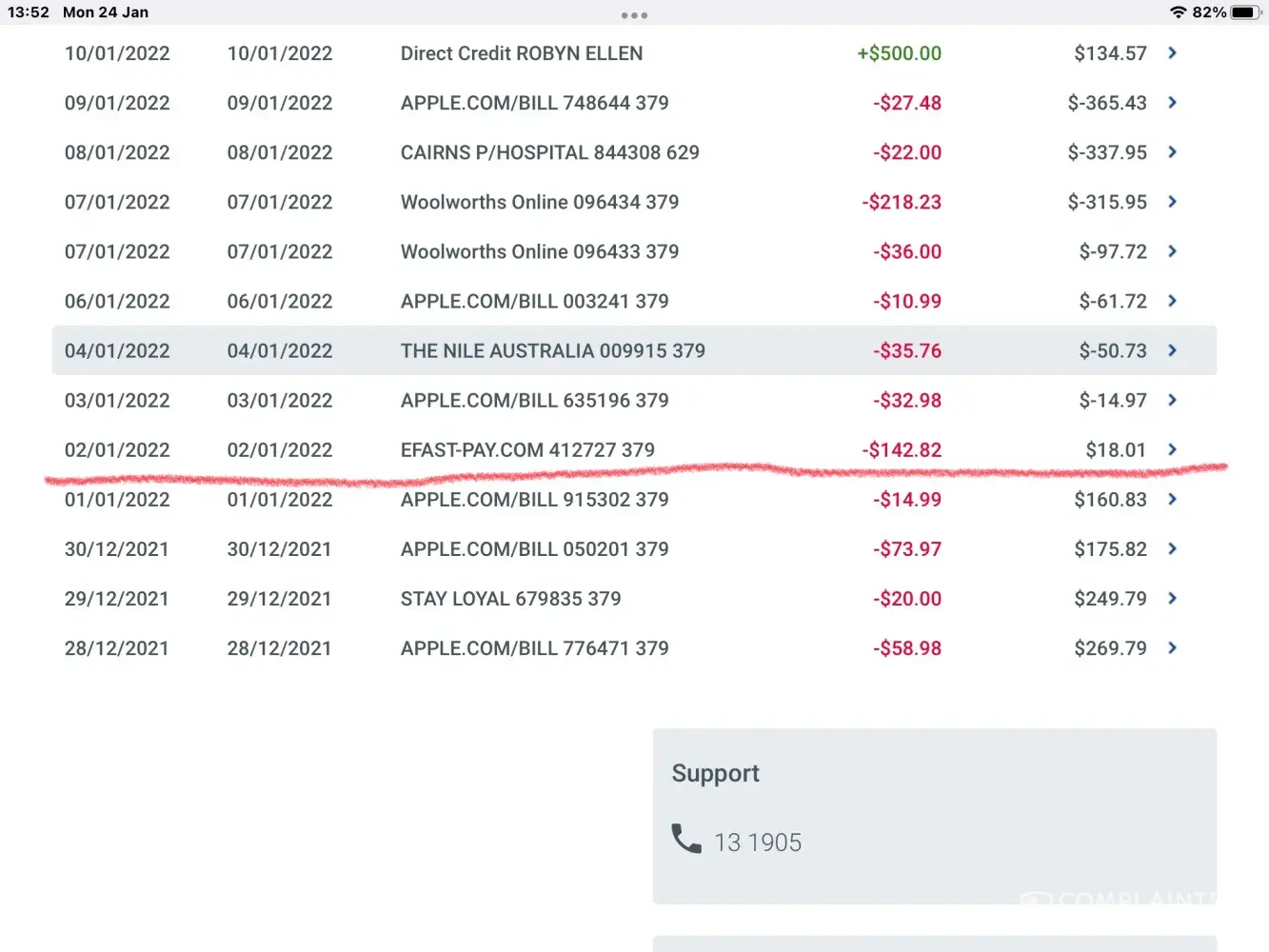This screenshot has width=1269, height=952.
Task: Call support number 13 1905
Action: 758,843
